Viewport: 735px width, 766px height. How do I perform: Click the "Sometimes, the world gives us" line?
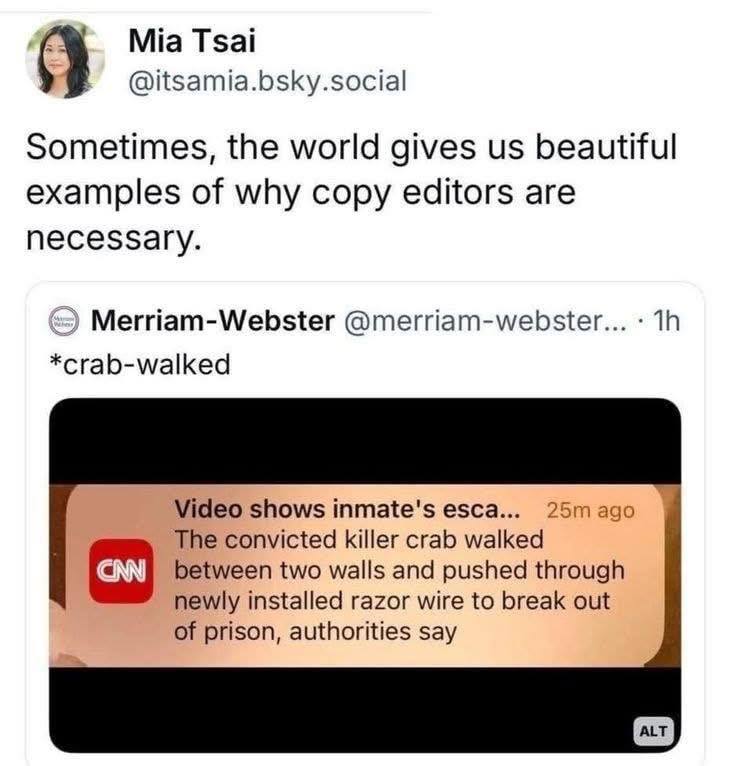point(351,148)
